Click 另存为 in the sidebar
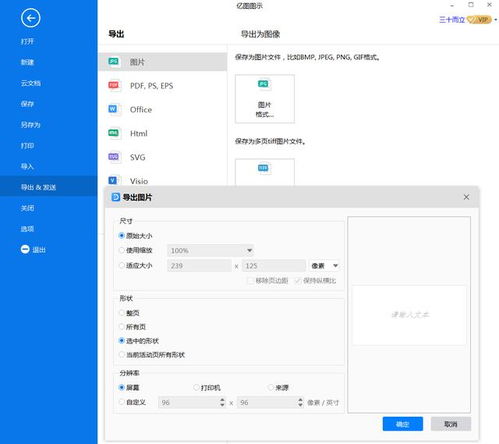The width and height of the screenshot is (499, 444). [x=31, y=125]
